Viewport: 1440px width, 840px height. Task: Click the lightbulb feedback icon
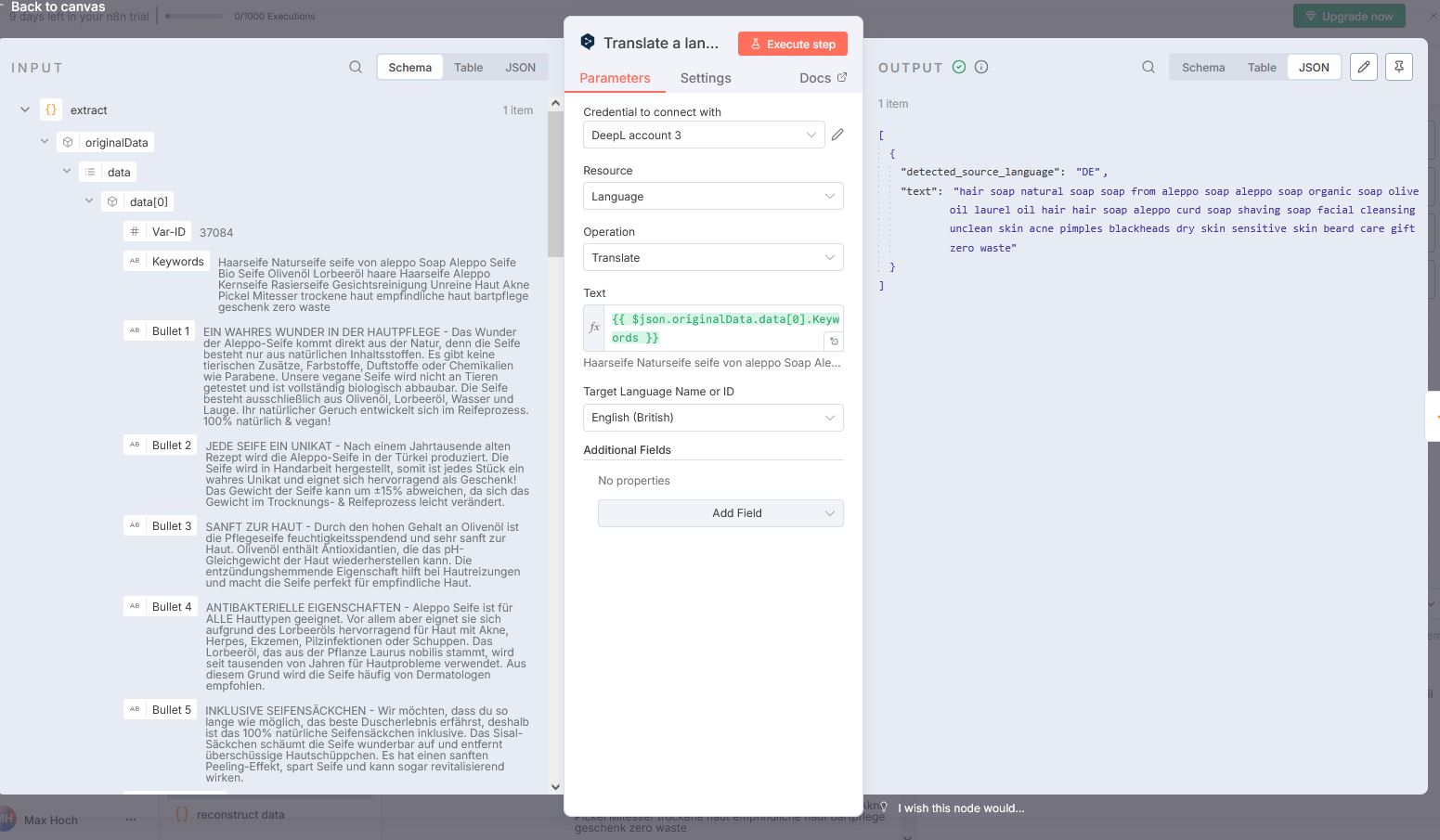click(x=884, y=808)
